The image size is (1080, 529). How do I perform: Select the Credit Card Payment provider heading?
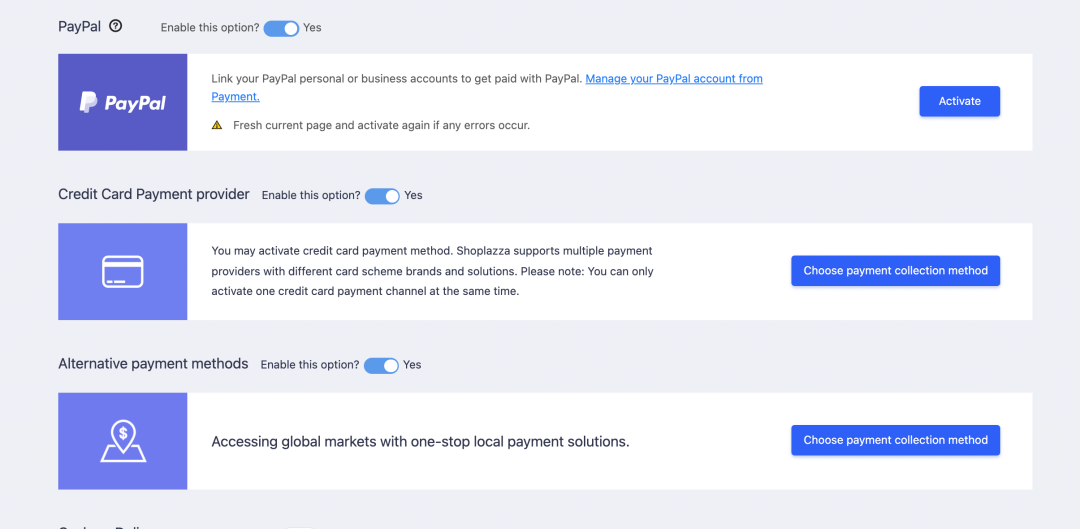(154, 194)
